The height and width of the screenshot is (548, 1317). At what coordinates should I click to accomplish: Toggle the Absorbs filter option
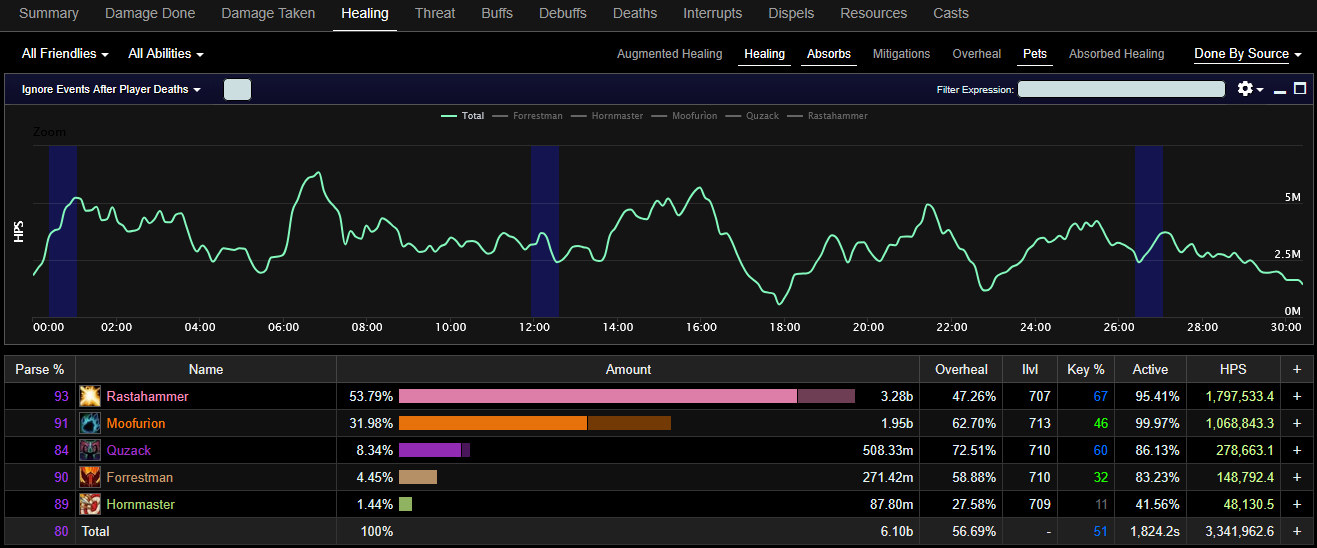pyautogui.click(x=828, y=54)
